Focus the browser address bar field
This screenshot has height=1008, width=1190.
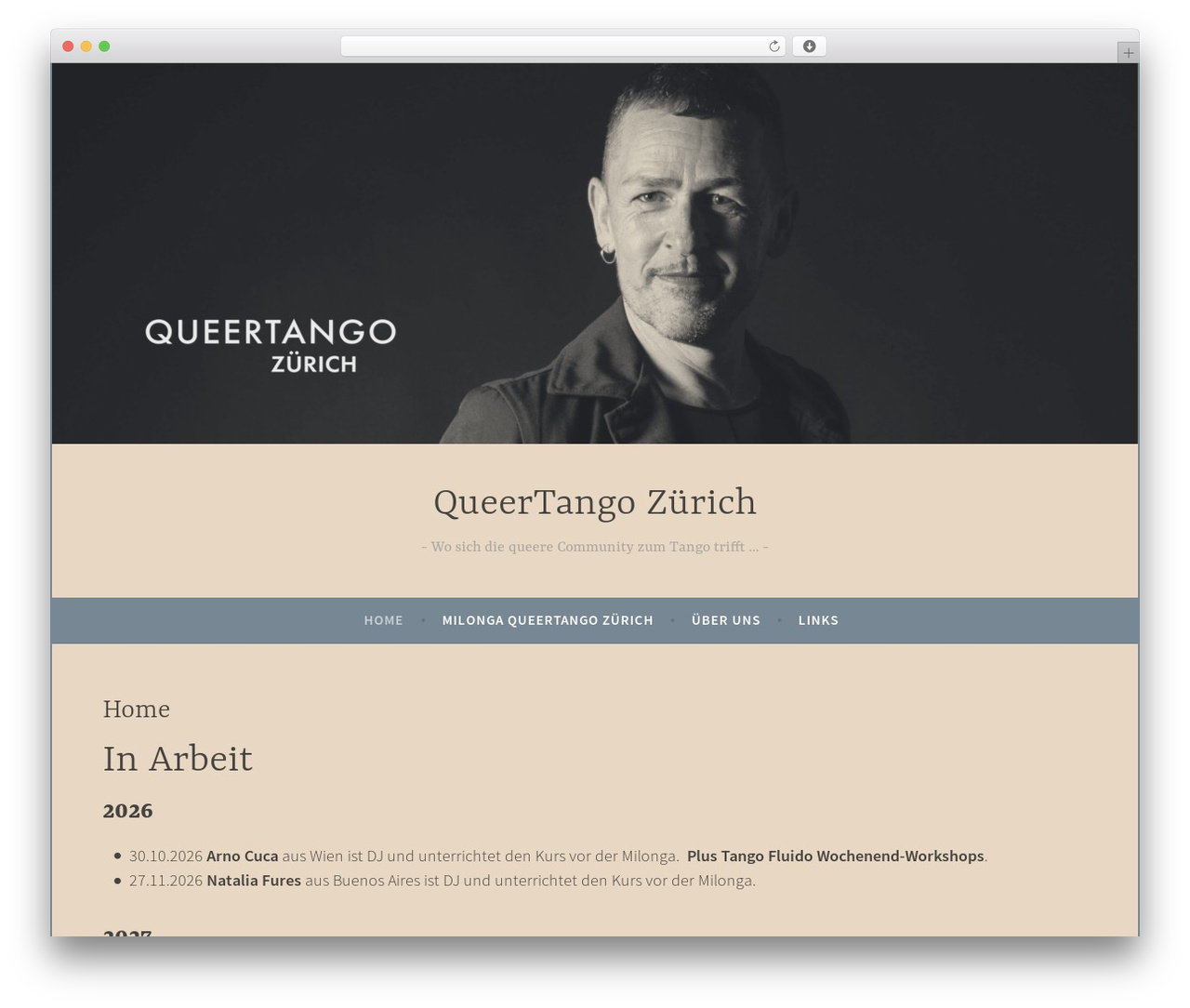(x=562, y=46)
